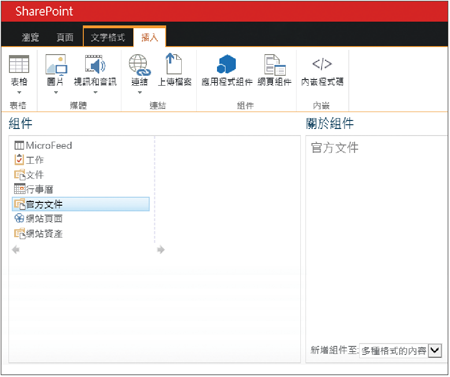This screenshot has width=450, height=377.
Task: Click the 網站頁面 icon
Action: point(19,218)
